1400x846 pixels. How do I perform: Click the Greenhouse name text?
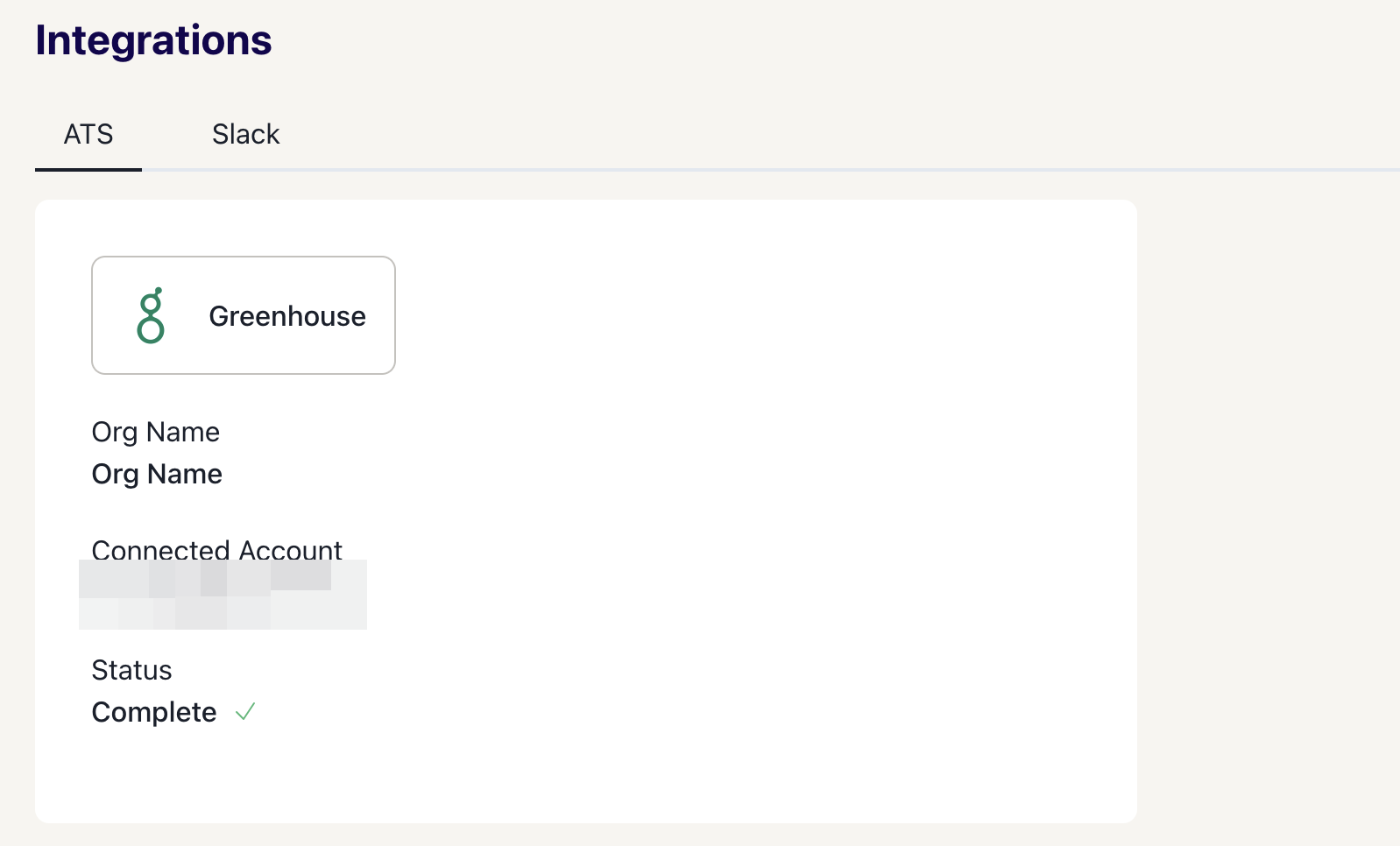(x=287, y=316)
